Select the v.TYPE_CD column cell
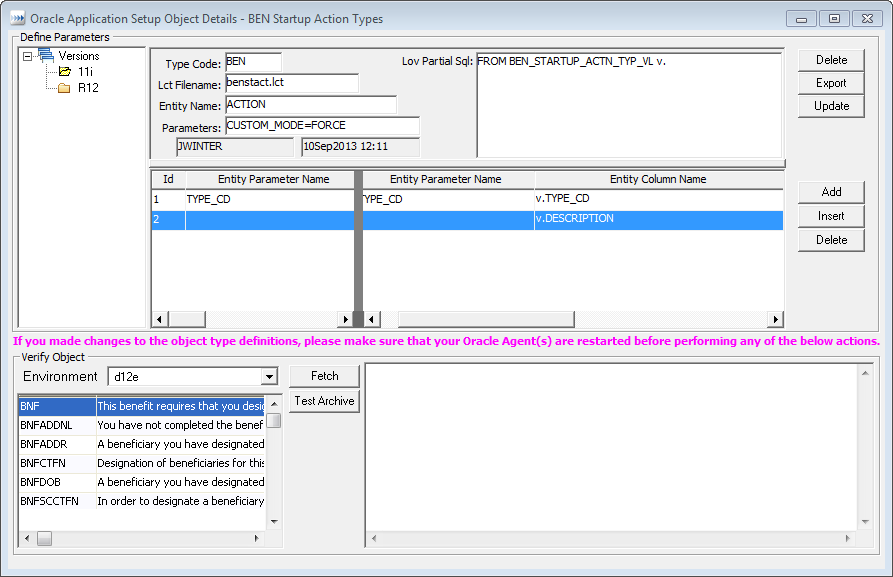893x577 pixels. point(658,199)
